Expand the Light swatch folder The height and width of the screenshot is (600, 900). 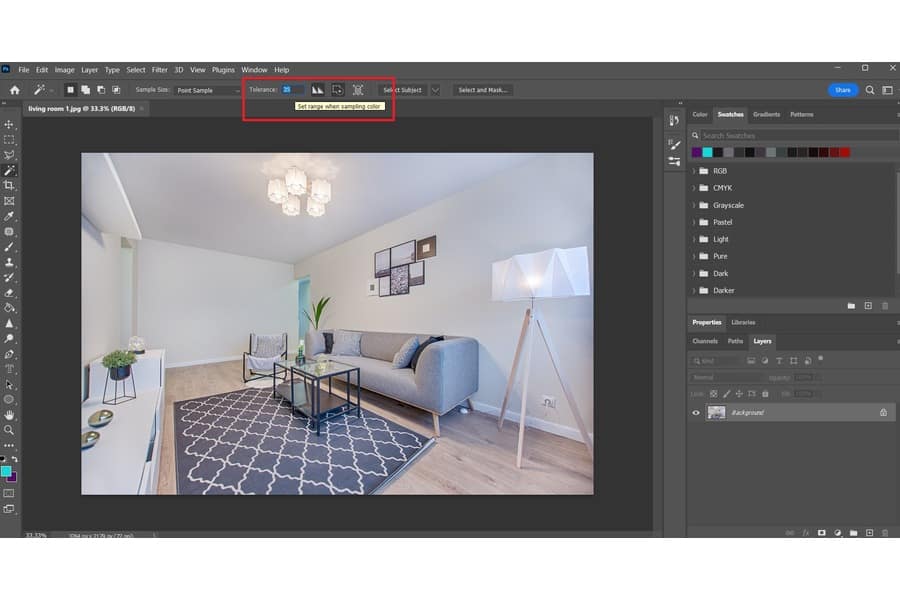pos(693,239)
